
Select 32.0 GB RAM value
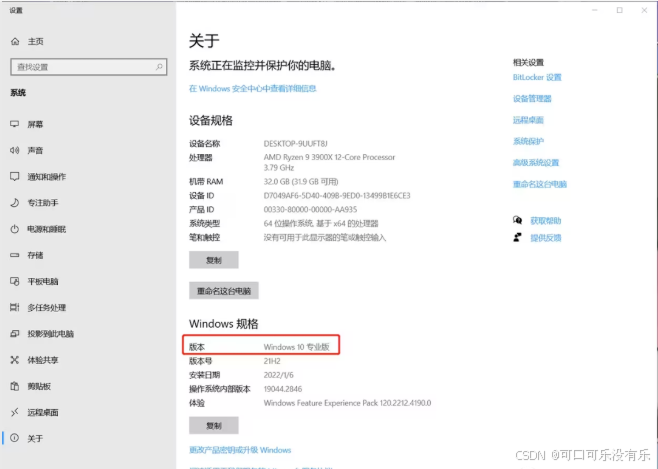(301, 181)
